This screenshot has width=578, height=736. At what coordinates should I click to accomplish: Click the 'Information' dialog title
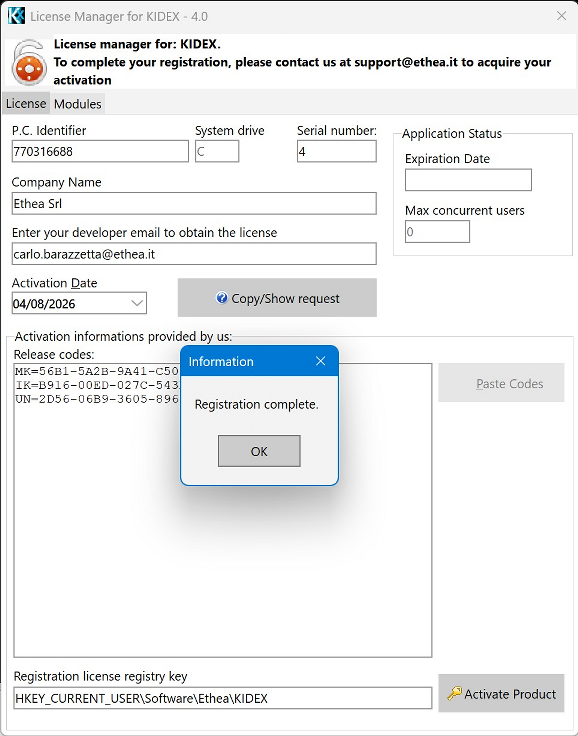pos(221,361)
